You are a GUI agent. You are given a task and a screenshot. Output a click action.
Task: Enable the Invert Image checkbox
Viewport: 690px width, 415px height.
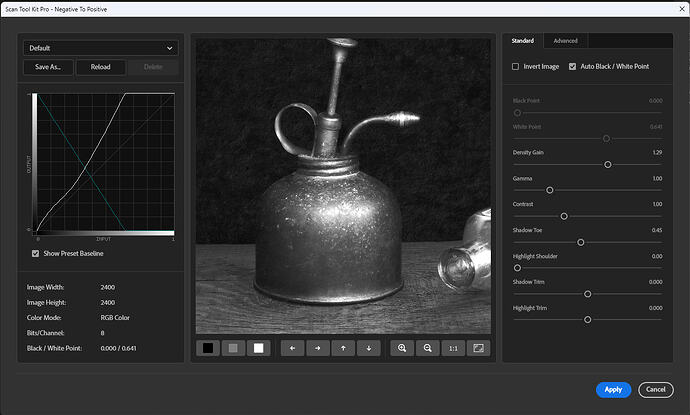pyautogui.click(x=516, y=67)
